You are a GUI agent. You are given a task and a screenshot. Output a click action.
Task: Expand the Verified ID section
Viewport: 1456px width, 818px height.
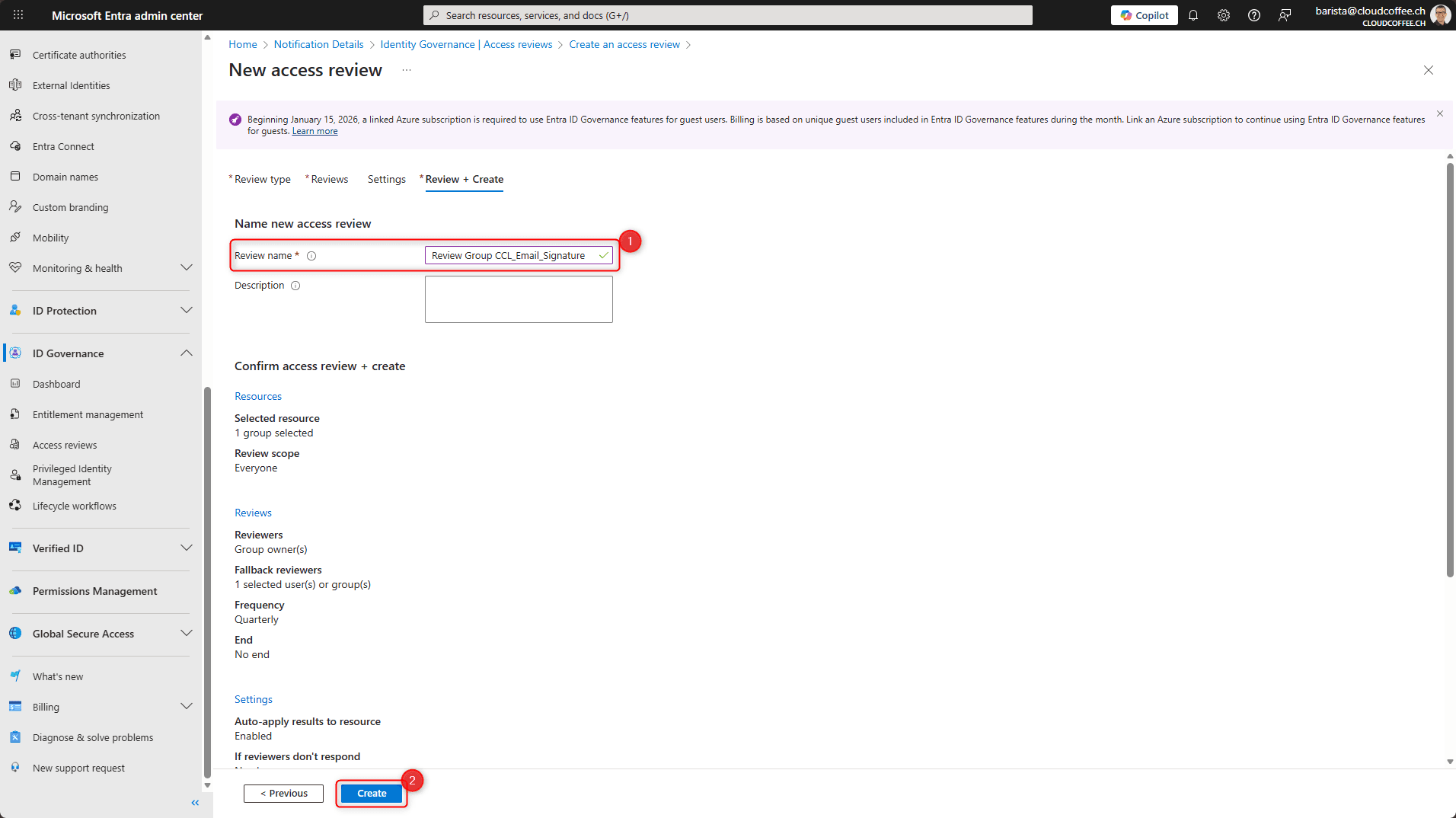tap(186, 548)
